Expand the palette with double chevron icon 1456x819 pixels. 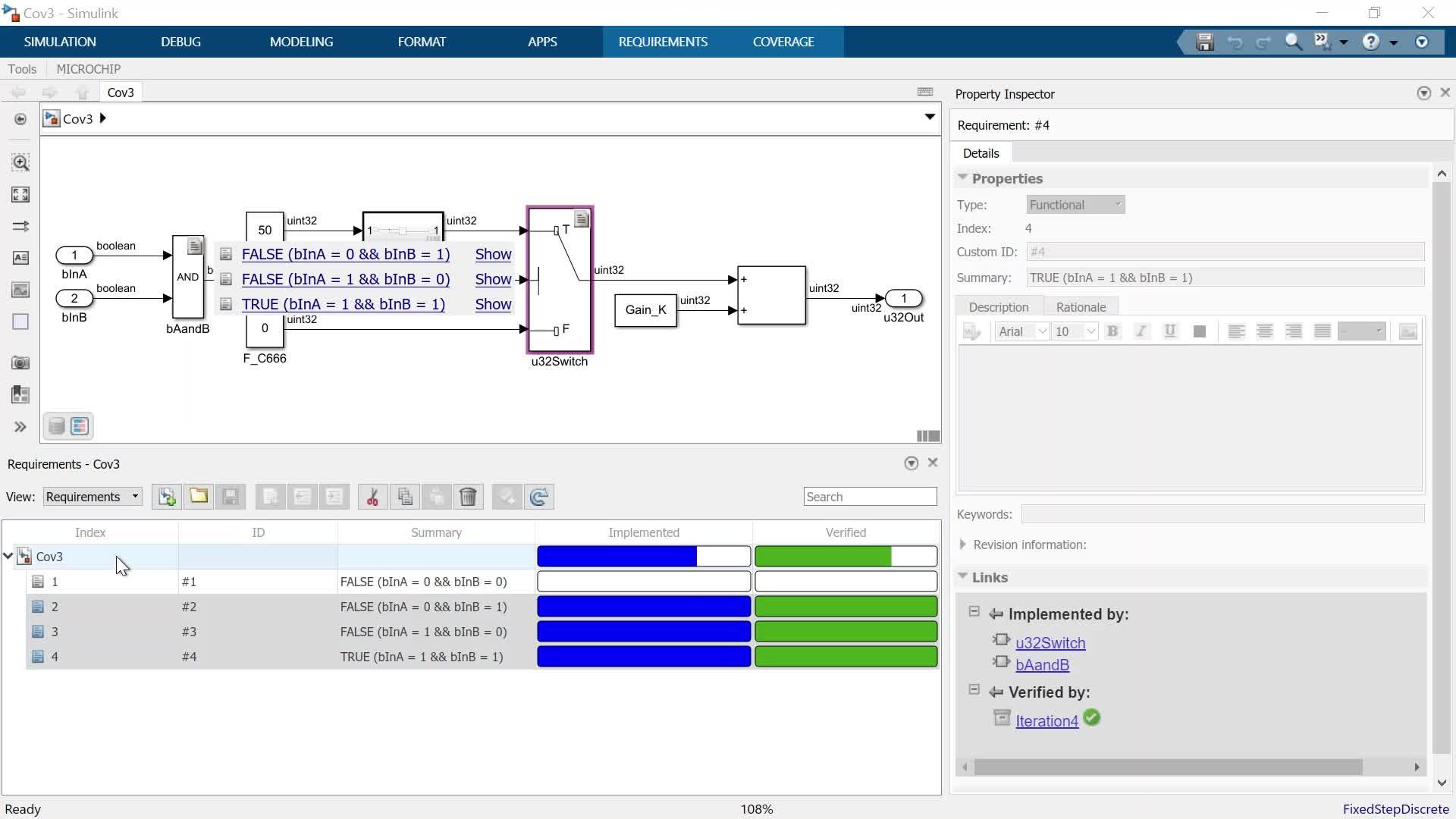pyautogui.click(x=20, y=427)
